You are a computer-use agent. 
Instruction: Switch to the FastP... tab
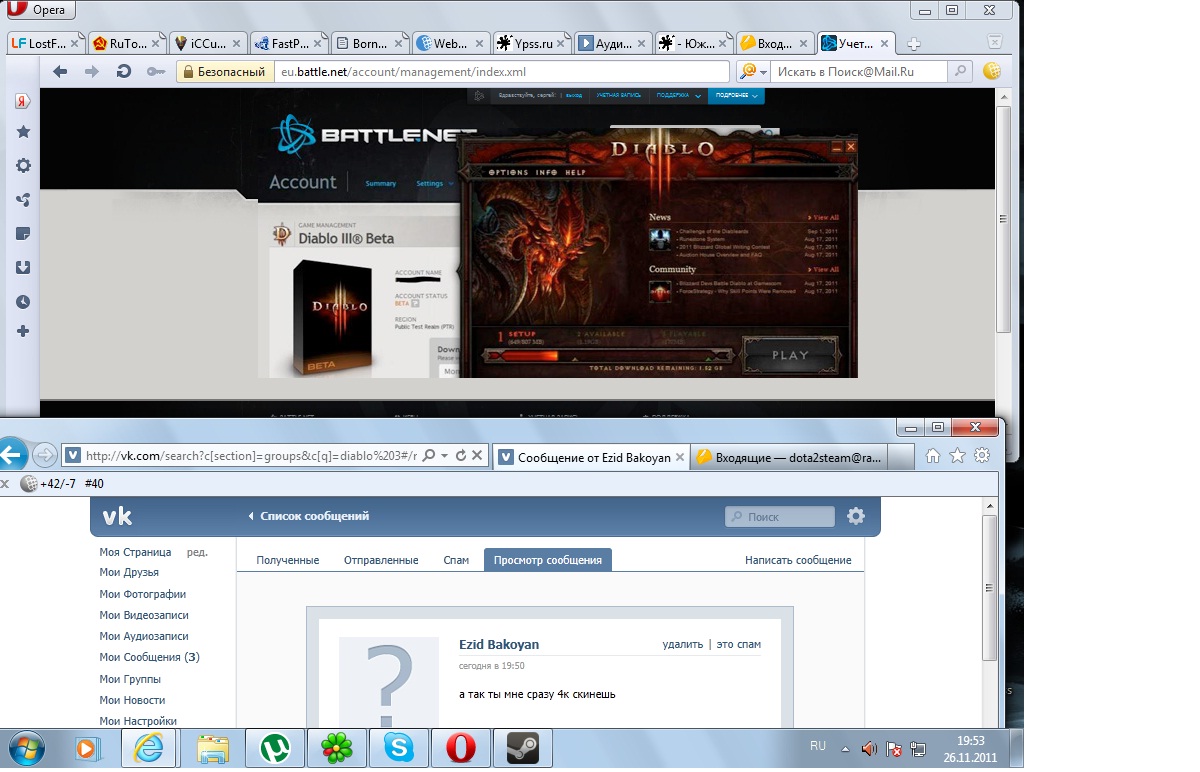[x=289, y=44]
